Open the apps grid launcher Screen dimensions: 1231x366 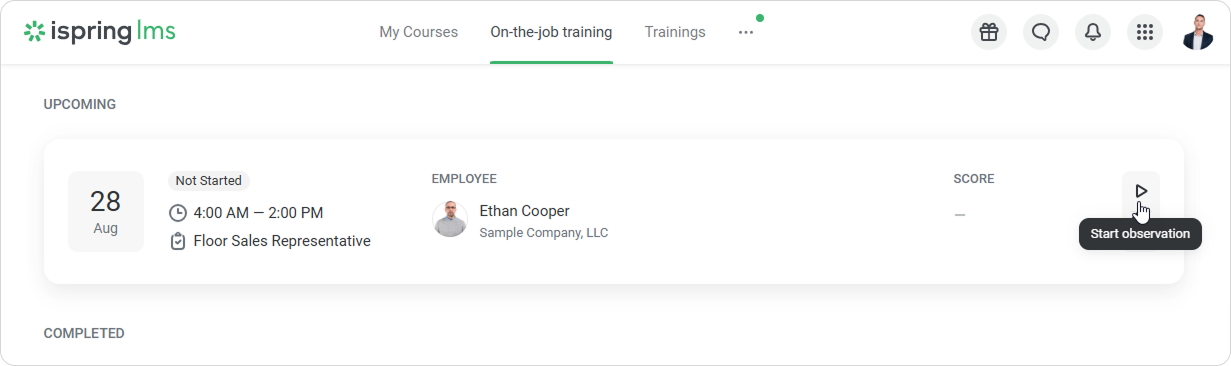tap(1145, 32)
